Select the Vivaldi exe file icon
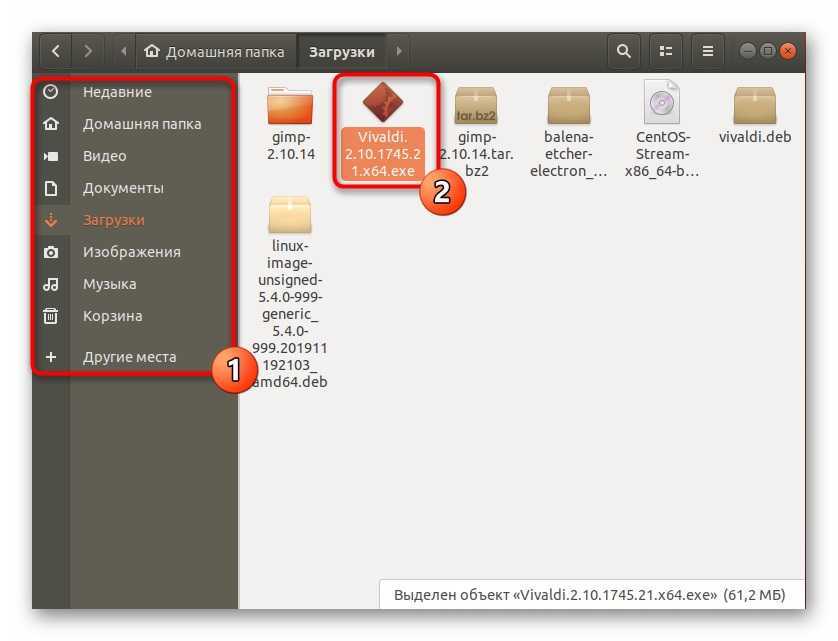Image resolution: width=838 pixels, height=641 pixels. pos(383,103)
